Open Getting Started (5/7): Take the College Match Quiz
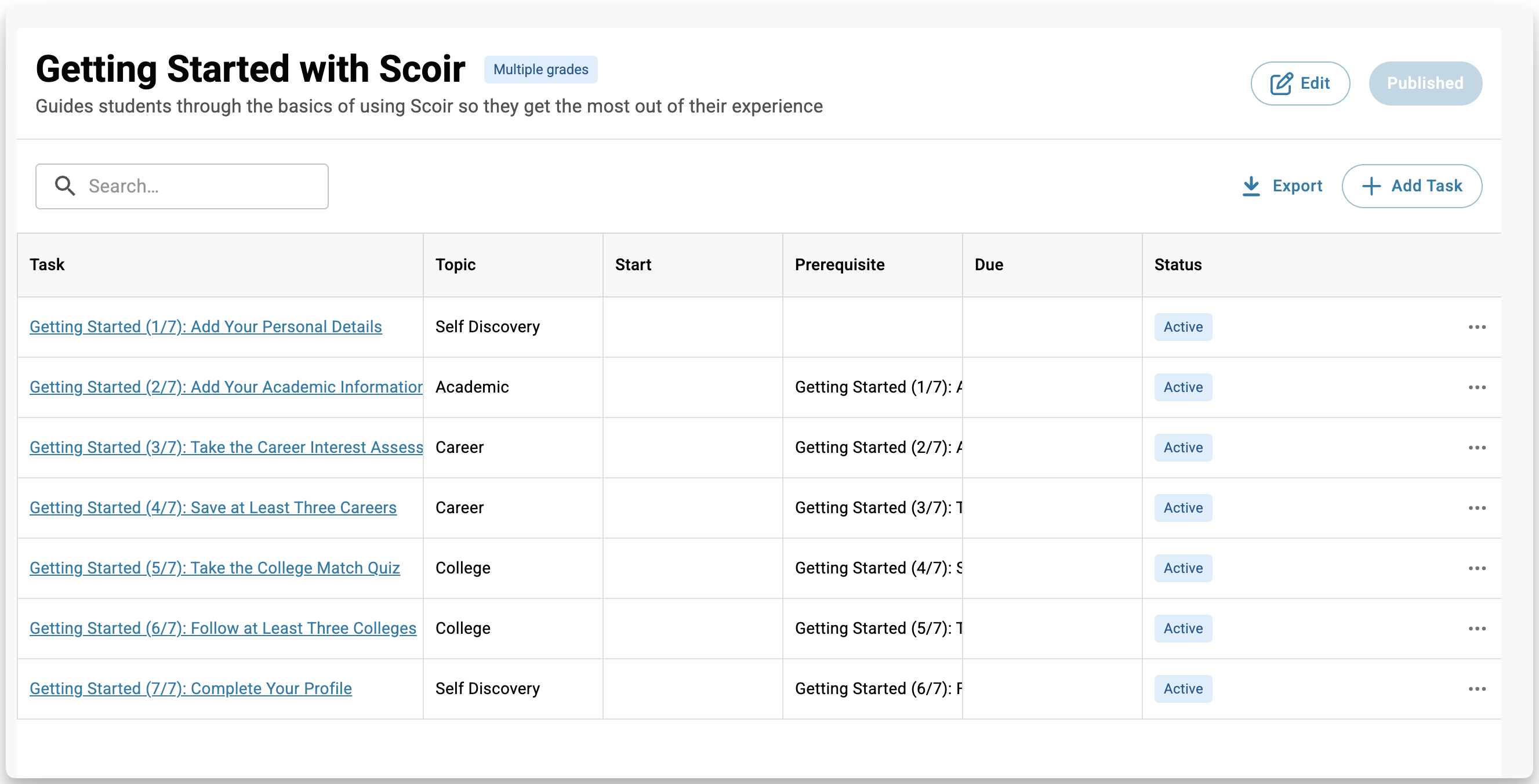Image resolution: width=1539 pixels, height=784 pixels. pyautogui.click(x=215, y=568)
